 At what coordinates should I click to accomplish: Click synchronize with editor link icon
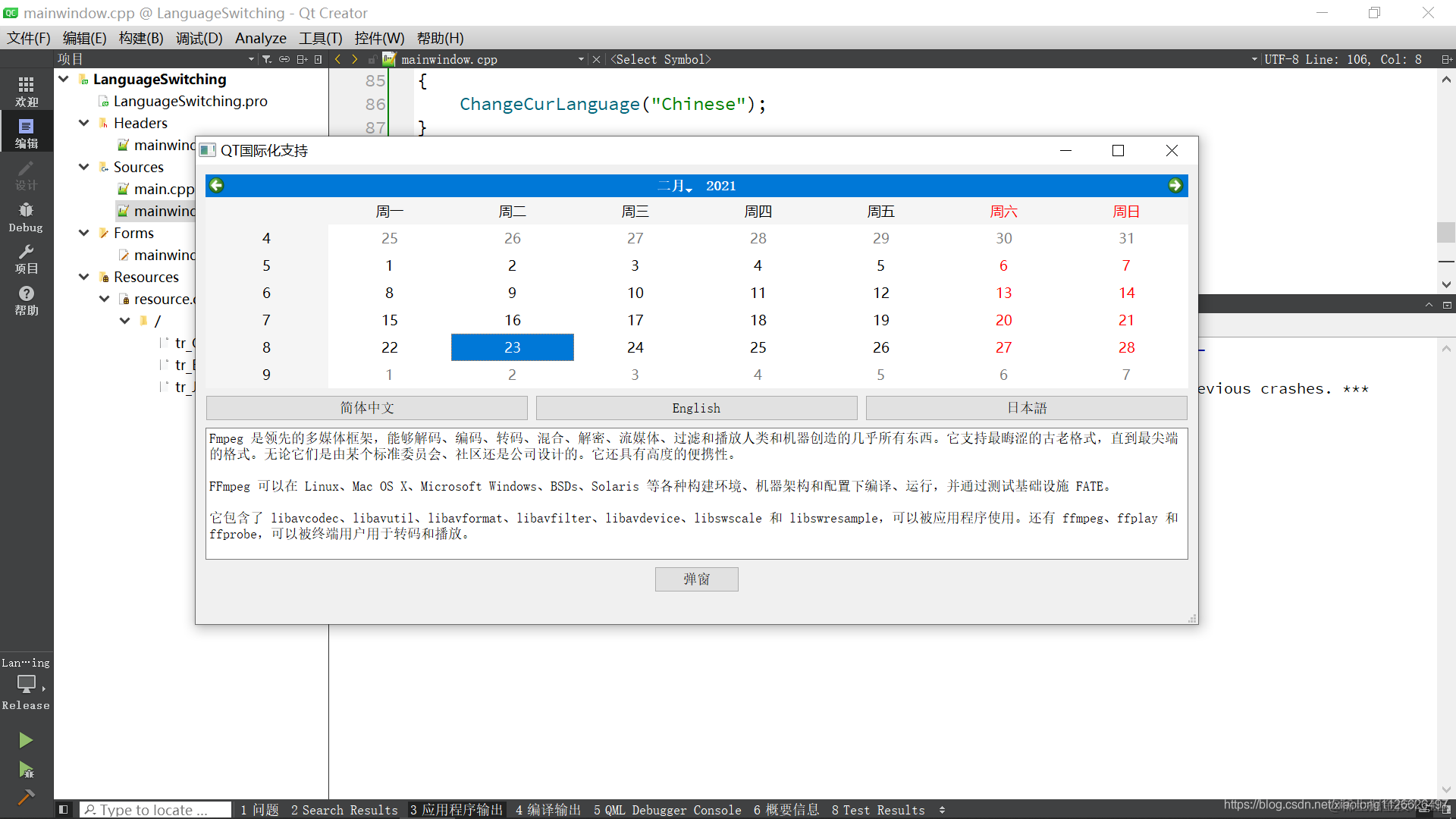[x=284, y=59]
